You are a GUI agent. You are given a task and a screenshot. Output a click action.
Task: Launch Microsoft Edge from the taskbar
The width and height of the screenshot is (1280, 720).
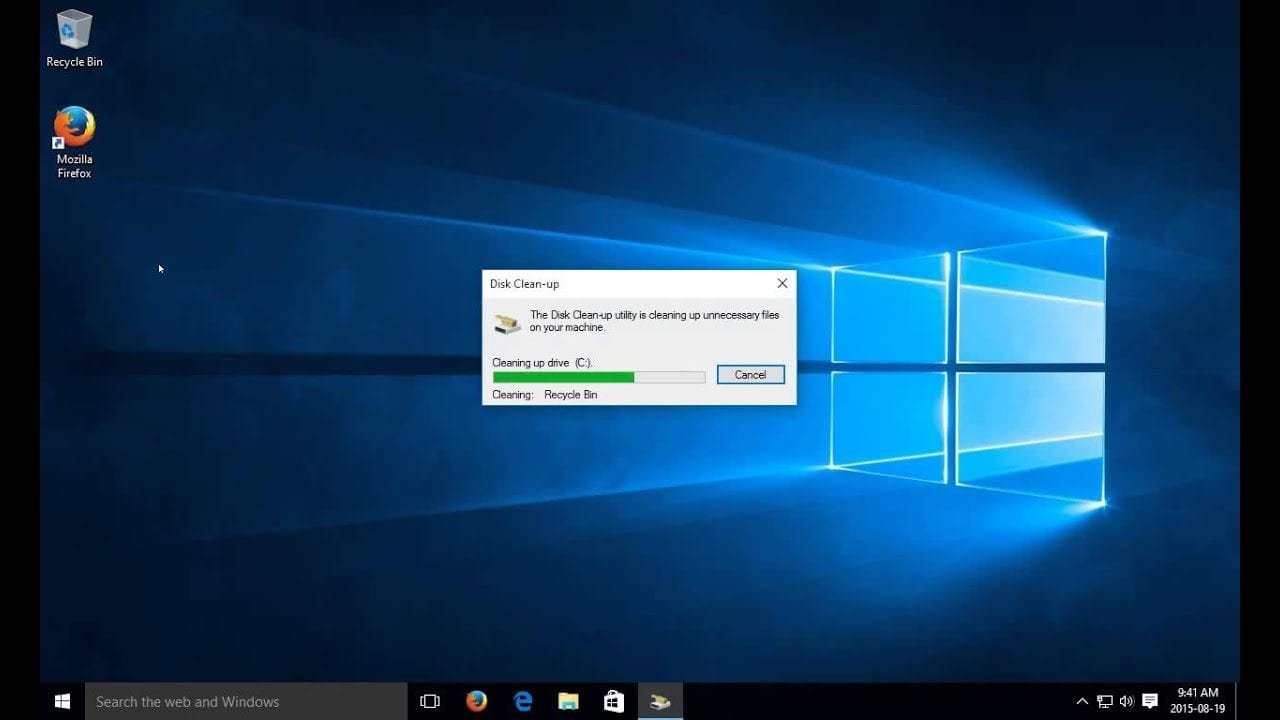coord(522,700)
